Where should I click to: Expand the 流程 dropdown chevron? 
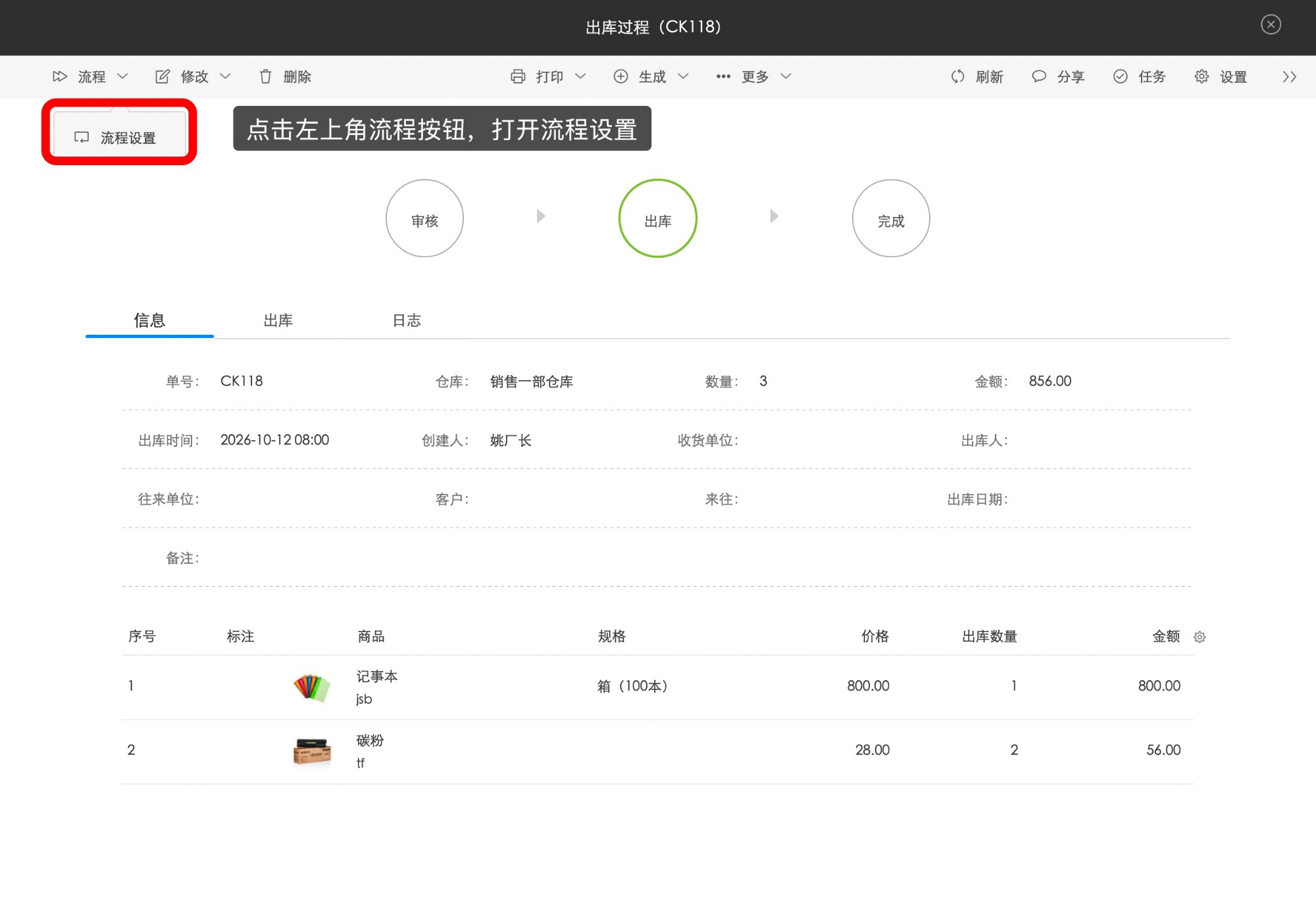[x=122, y=76]
